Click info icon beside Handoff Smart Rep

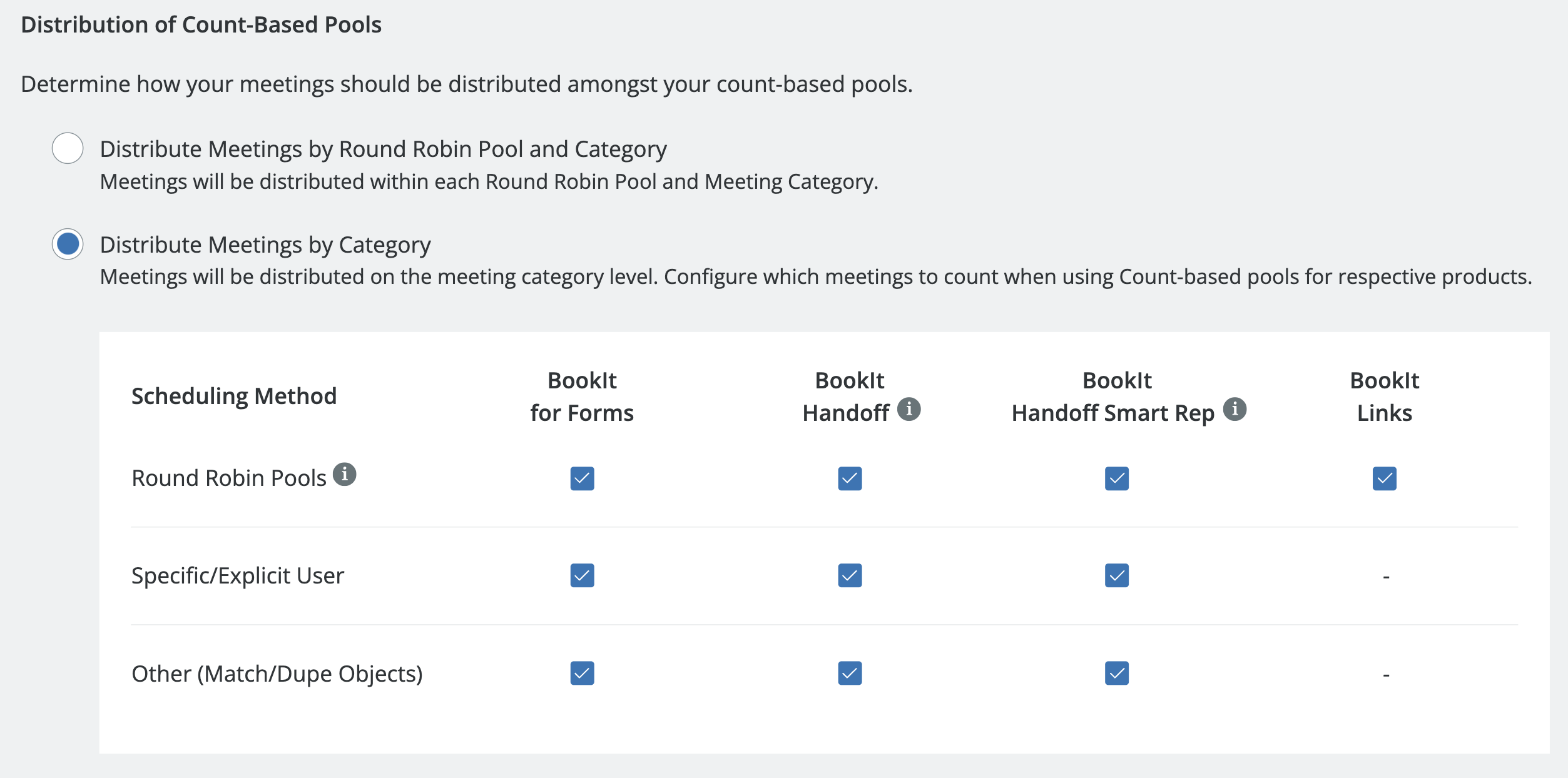click(x=1235, y=410)
